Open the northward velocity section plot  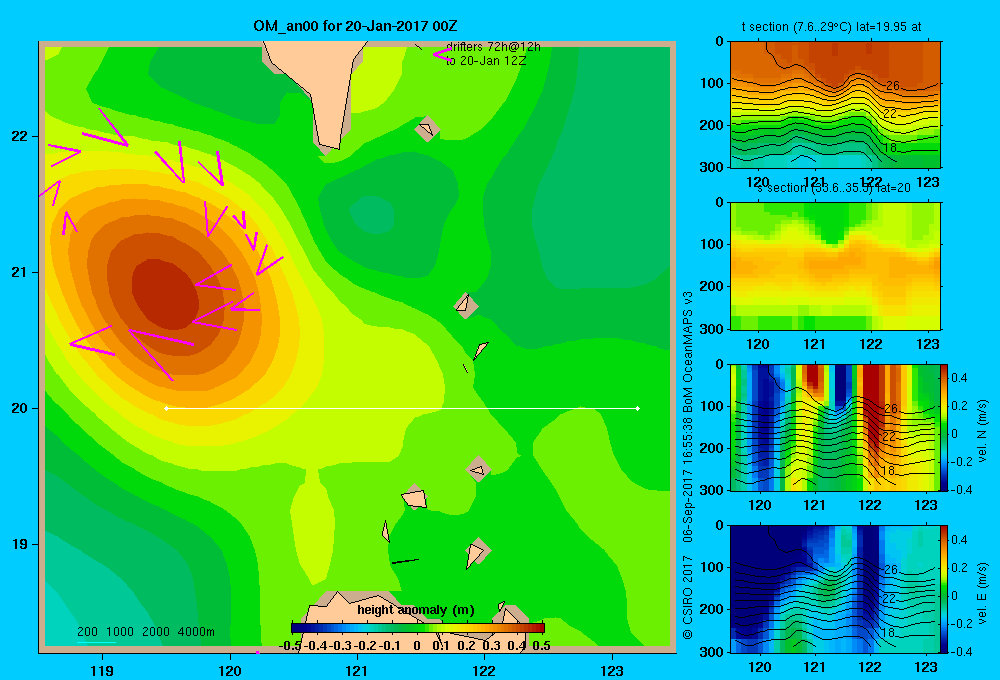click(x=835, y=427)
